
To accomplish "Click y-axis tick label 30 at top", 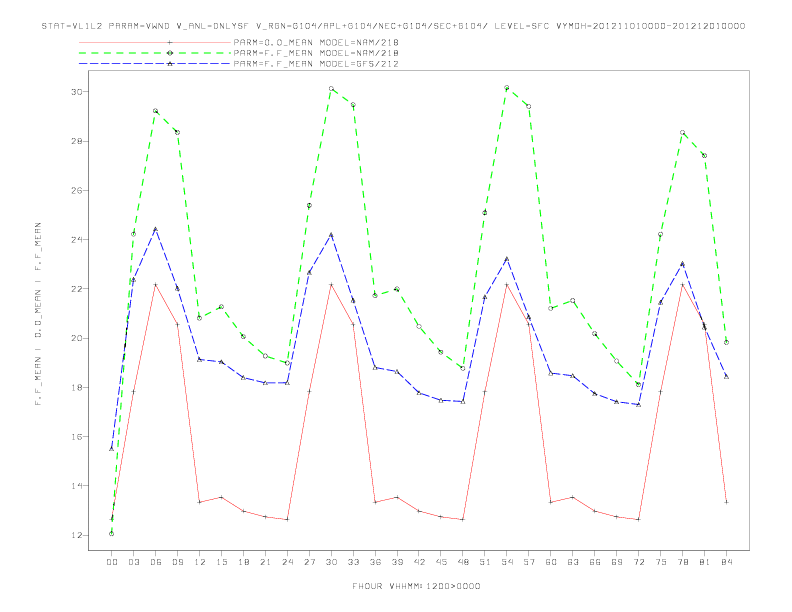I will tap(76, 92).
